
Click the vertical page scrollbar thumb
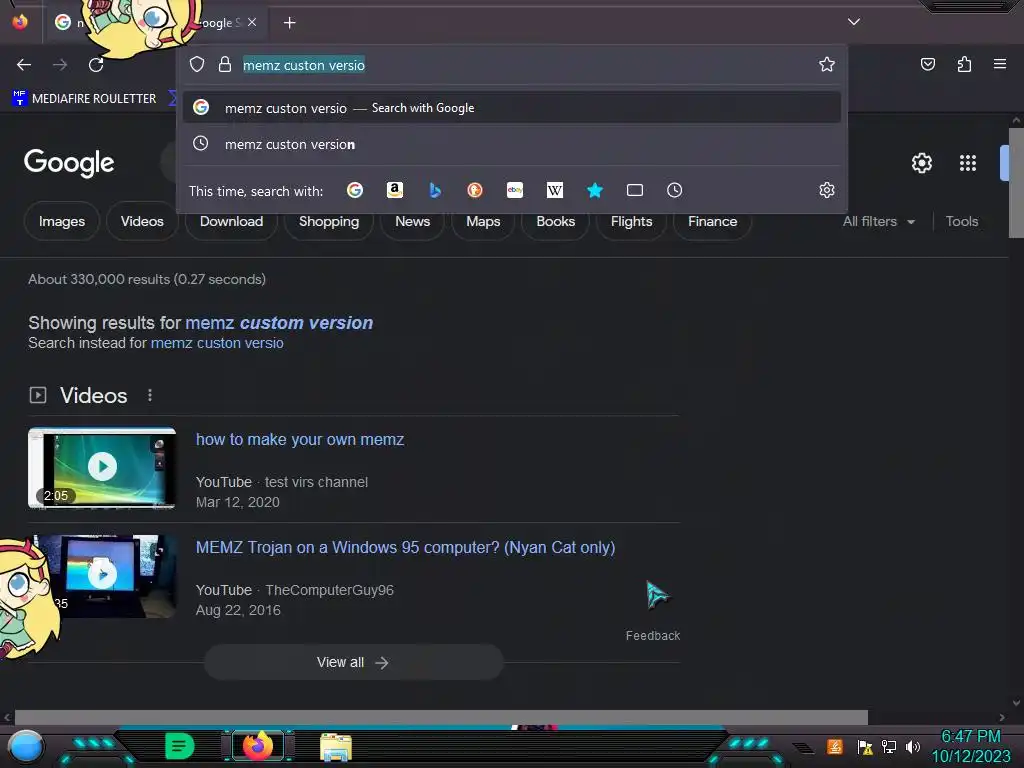tap(1016, 183)
